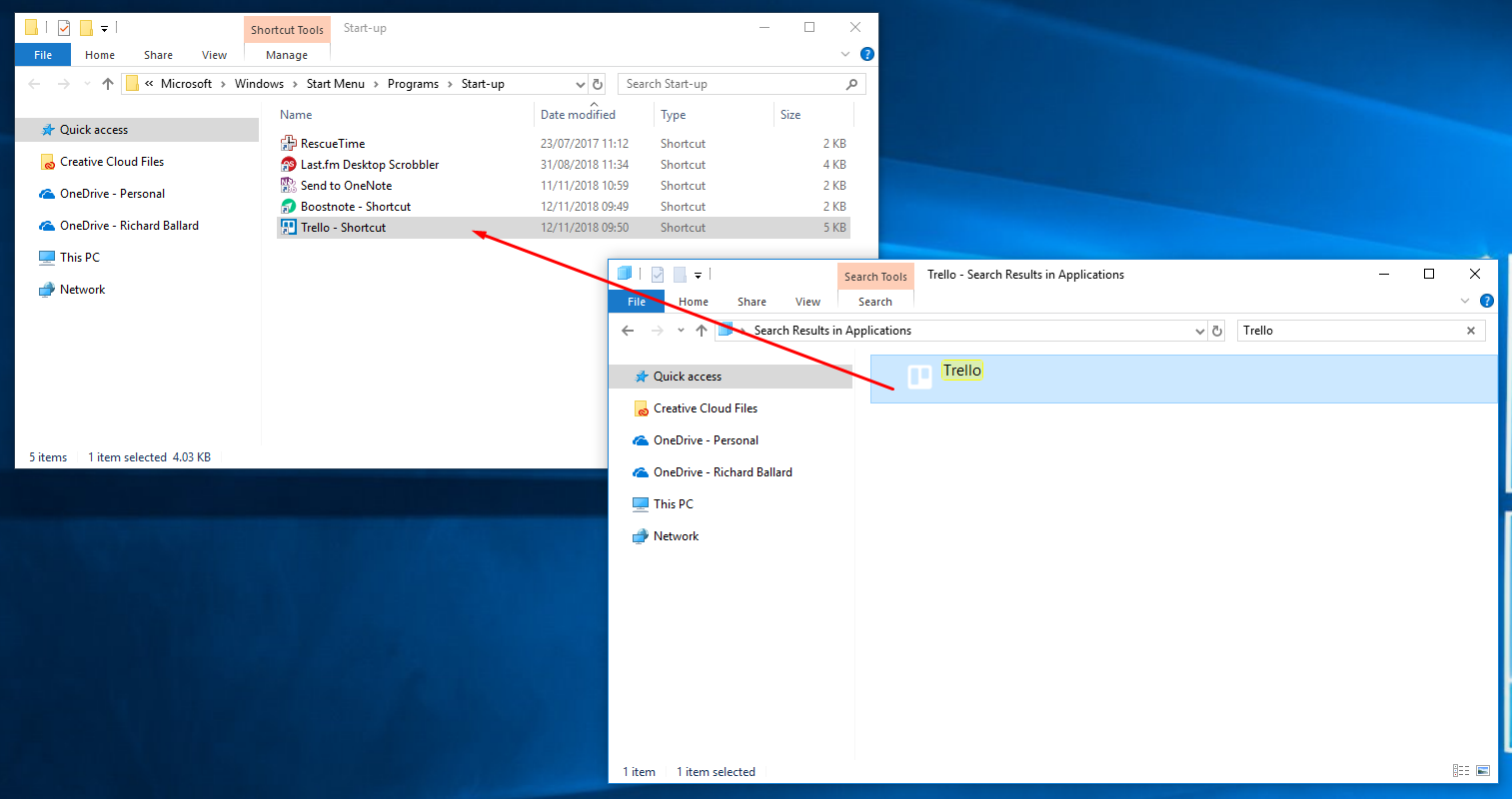Click the Properties quick access icon in Start-up window
Screen dimensions: 1512x799
click(64, 28)
